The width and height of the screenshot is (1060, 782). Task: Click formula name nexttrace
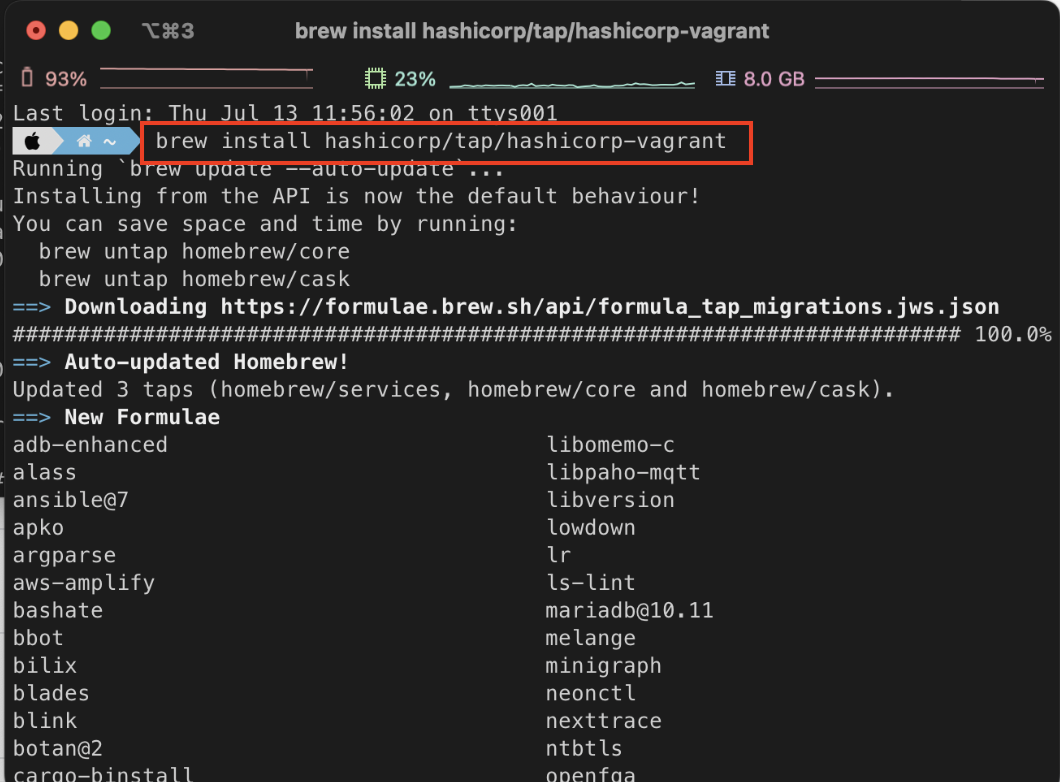603,721
